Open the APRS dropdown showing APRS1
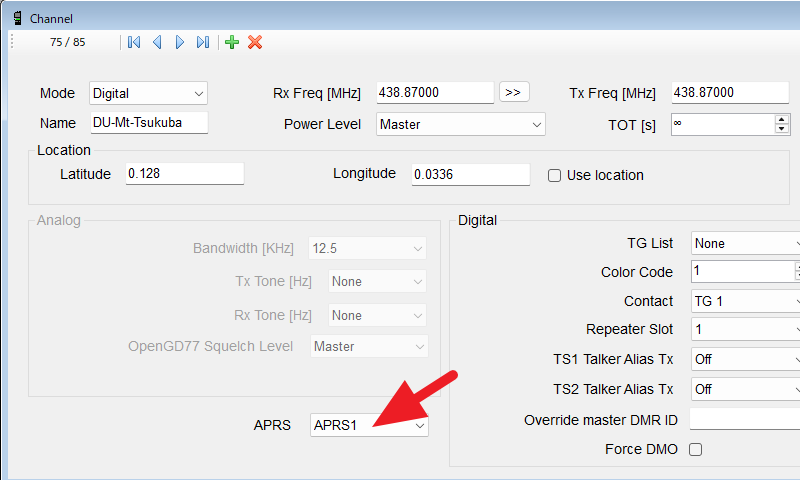Image resolution: width=800 pixels, height=480 pixels. pyautogui.click(x=369, y=425)
